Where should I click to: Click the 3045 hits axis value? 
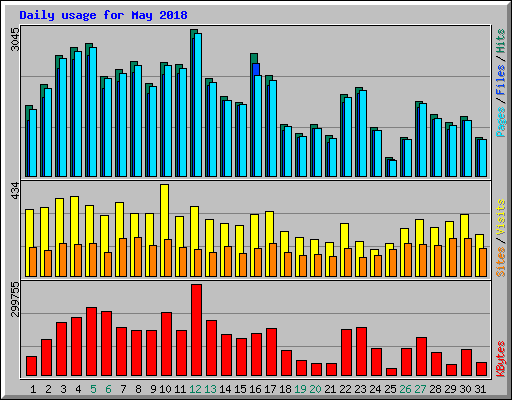pyautogui.click(x=15, y=39)
